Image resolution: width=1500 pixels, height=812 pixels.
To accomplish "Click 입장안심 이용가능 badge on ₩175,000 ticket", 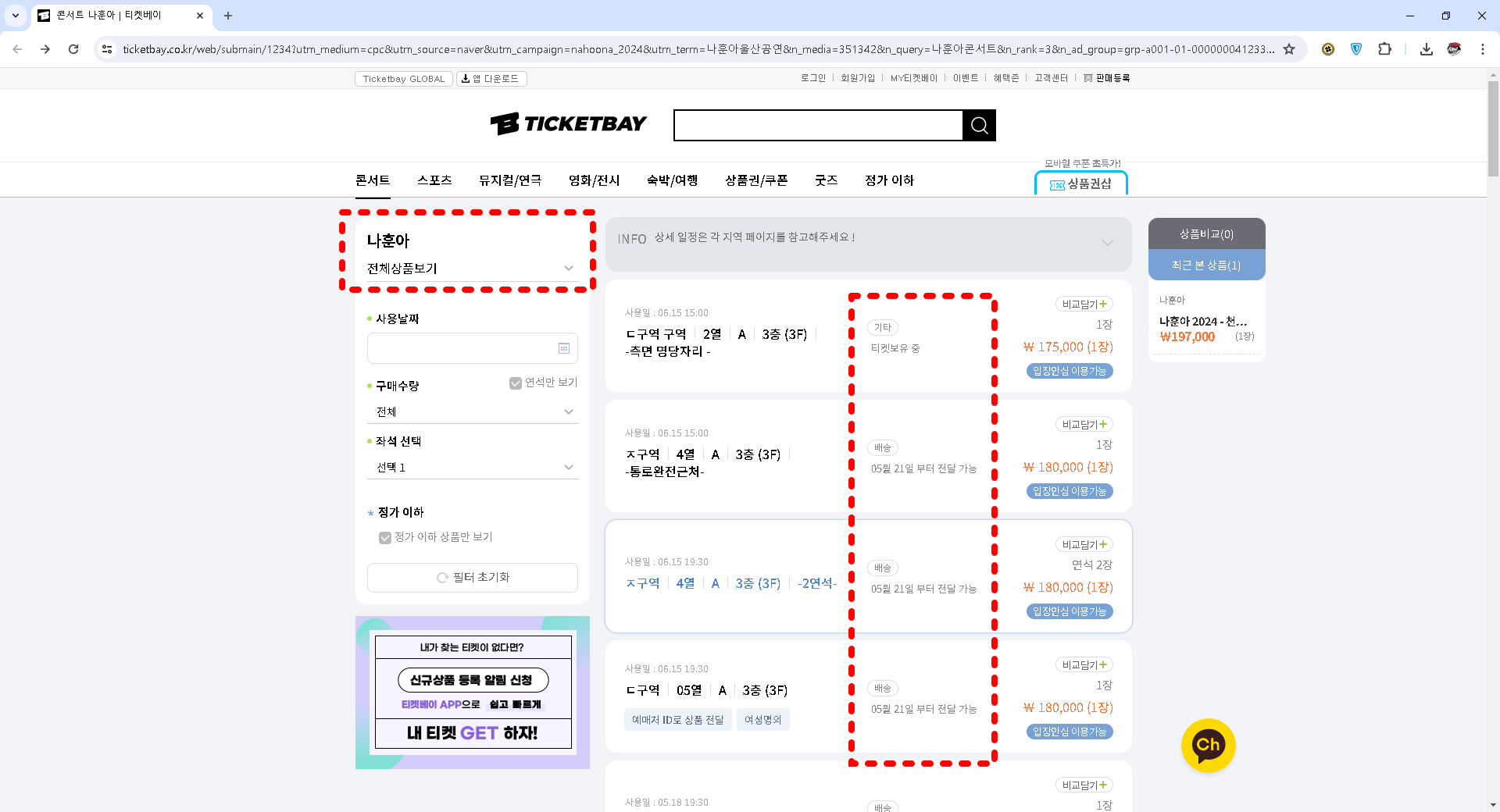I will click(x=1069, y=372).
